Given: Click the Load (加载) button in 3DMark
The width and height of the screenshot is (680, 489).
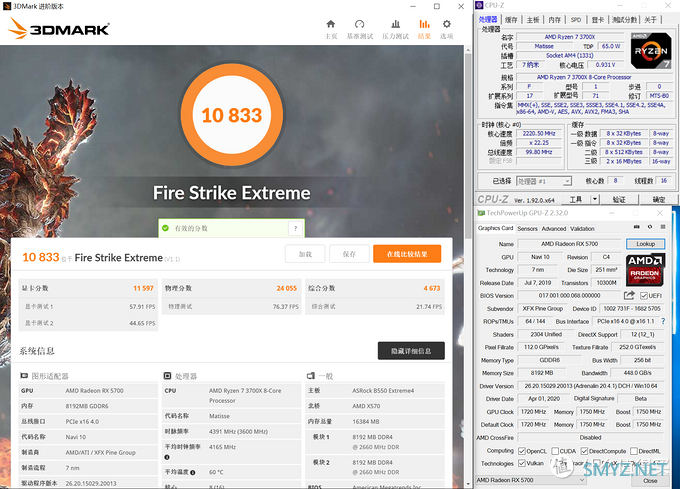Looking at the screenshot, I should tap(305, 254).
